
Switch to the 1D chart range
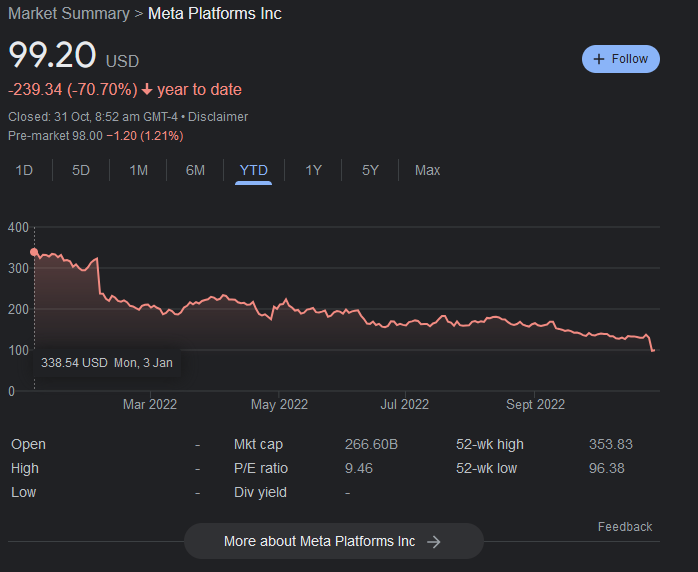(x=24, y=170)
